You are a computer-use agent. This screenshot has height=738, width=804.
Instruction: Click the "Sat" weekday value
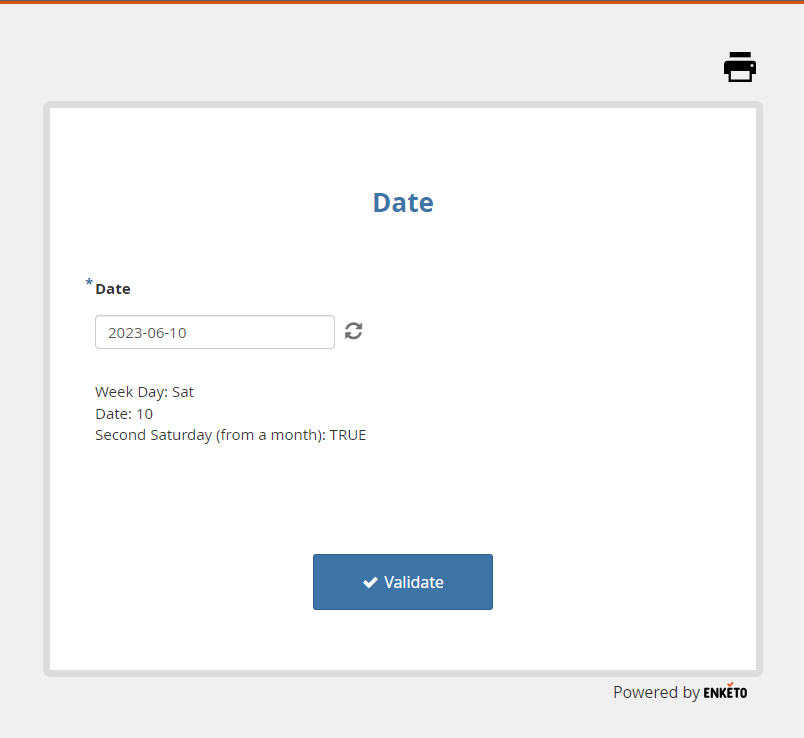183,392
